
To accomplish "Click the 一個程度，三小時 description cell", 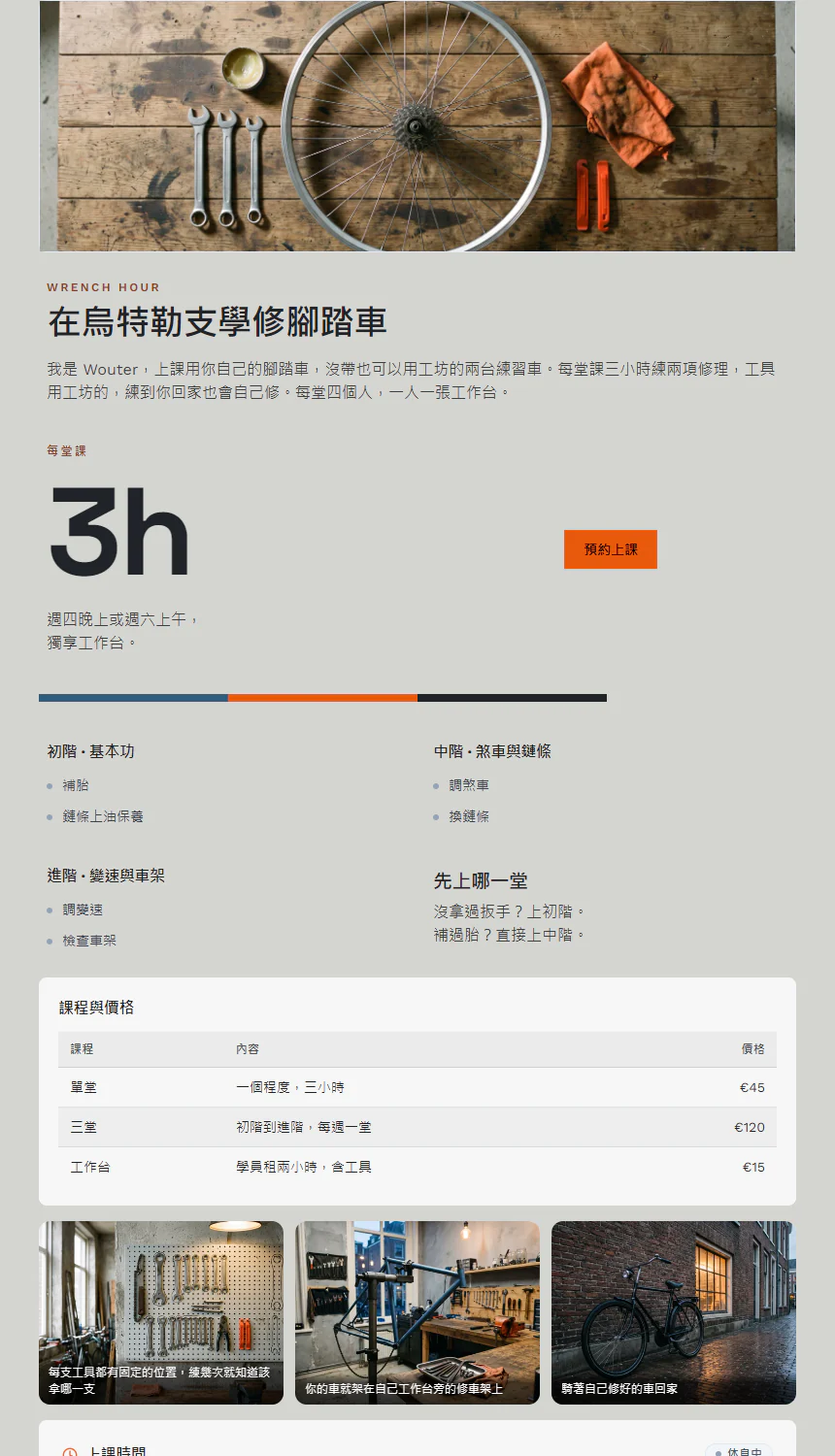I will point(290,1087).
